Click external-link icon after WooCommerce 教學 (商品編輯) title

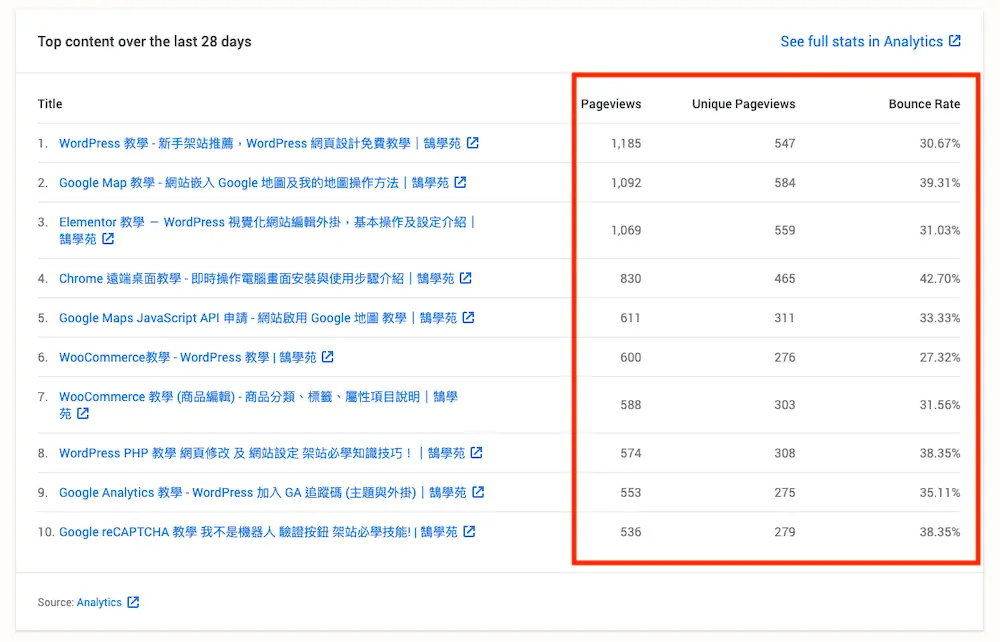tap(83, 413)
